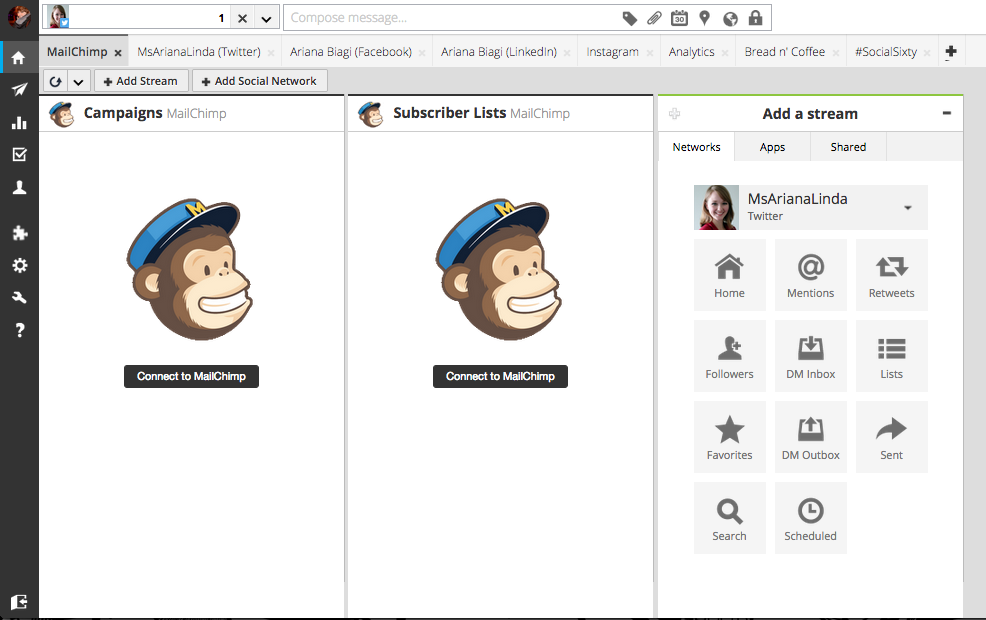This screenshot has height=620, width=986.
Task: Open the App Directory puzzle piece icon
Action: pos(19,233)
